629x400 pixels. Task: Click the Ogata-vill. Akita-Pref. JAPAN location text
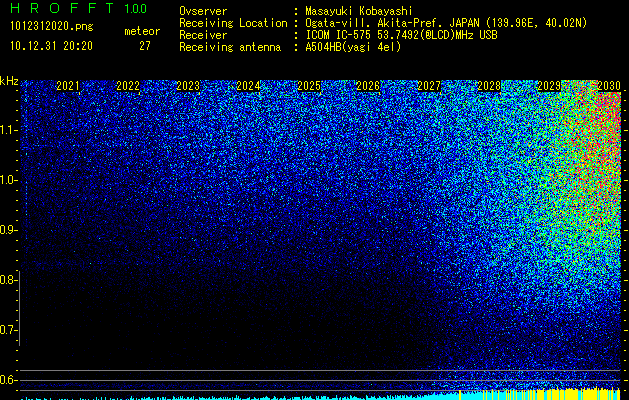pos(446,23)
